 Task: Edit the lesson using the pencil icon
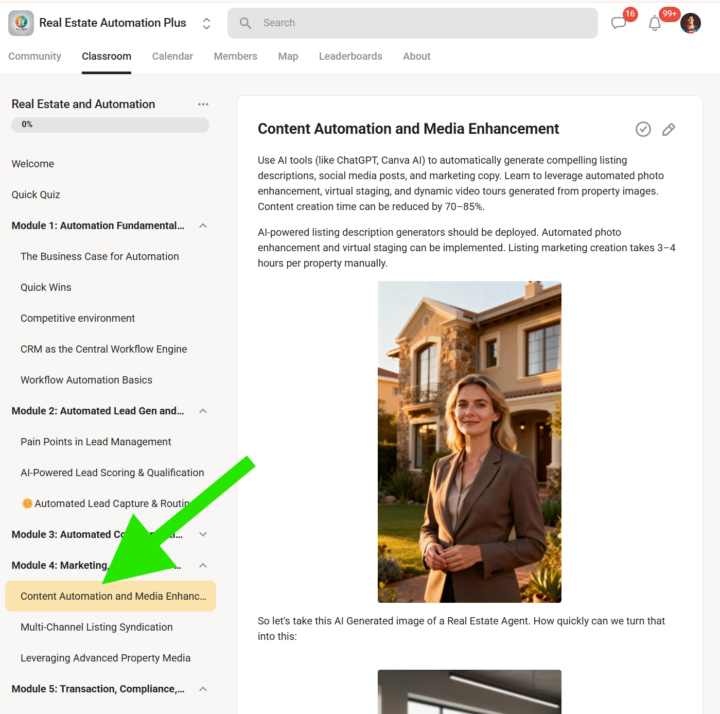click(x=669, y=129)
